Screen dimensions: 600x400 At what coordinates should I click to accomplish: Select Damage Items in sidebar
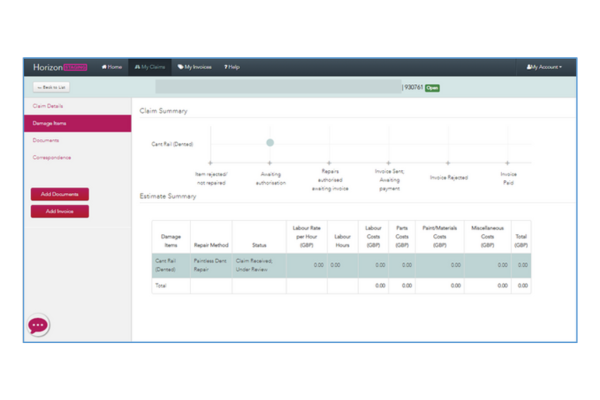tap(77, 123)
